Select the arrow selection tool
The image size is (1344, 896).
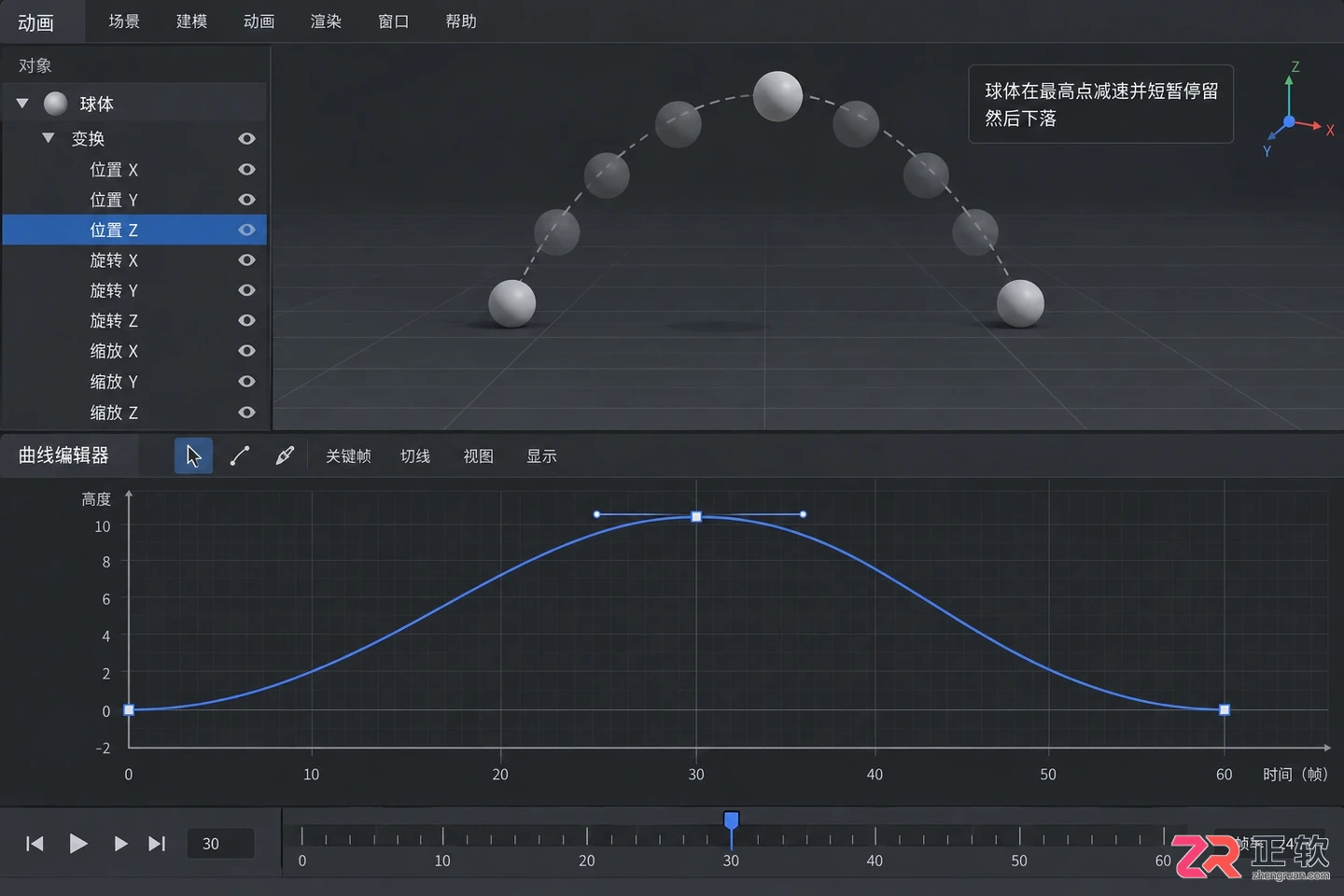193,455
